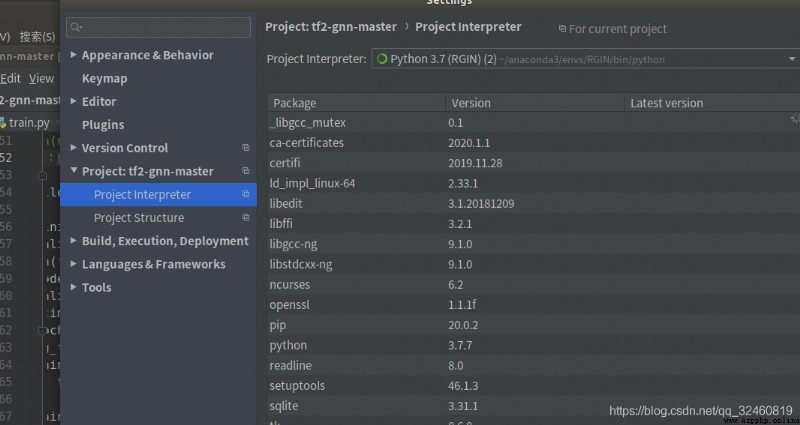Select the setuptools package row
800x425 pixels.
(x=533, y=386)
